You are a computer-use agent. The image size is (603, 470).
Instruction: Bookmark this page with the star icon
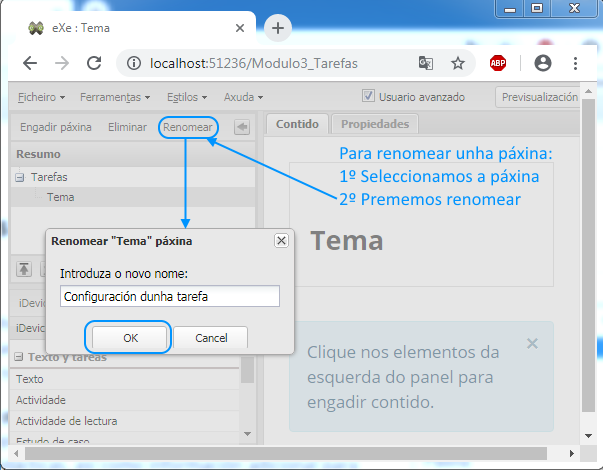pos(458,63)
